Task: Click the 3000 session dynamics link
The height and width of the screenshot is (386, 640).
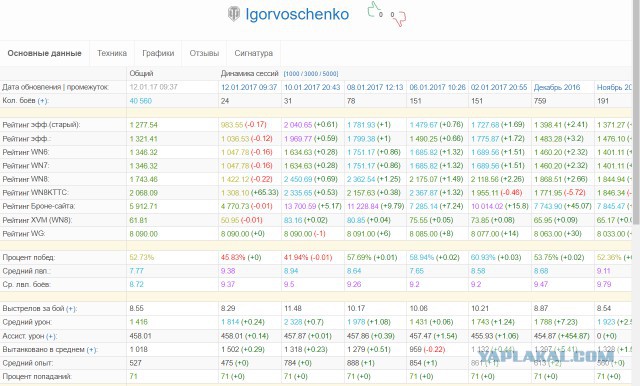Action: [x=311, y=74]
